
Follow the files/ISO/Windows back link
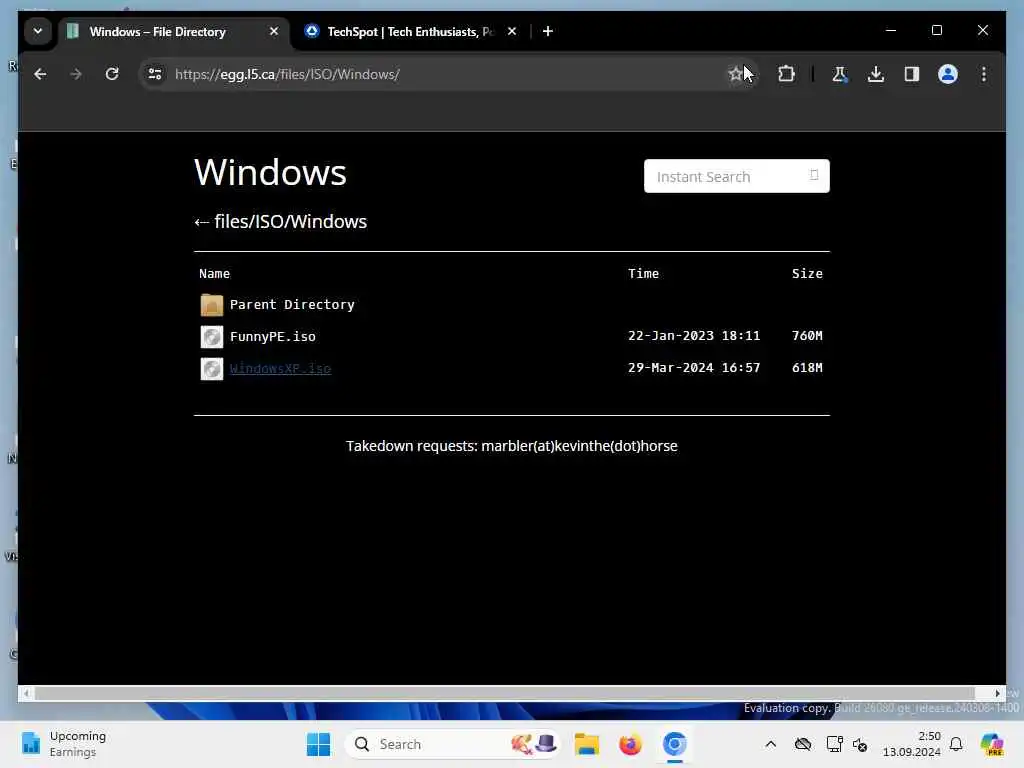click(281, 222)
